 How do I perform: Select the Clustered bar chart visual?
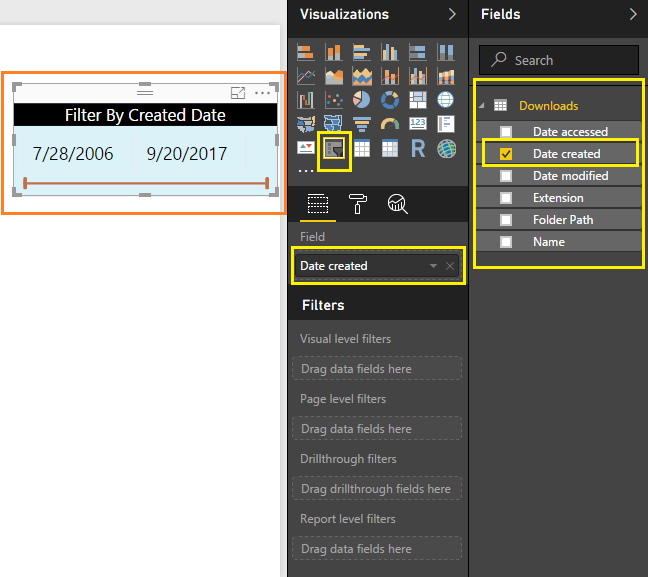pyautogui.click(x=362, y=52)
